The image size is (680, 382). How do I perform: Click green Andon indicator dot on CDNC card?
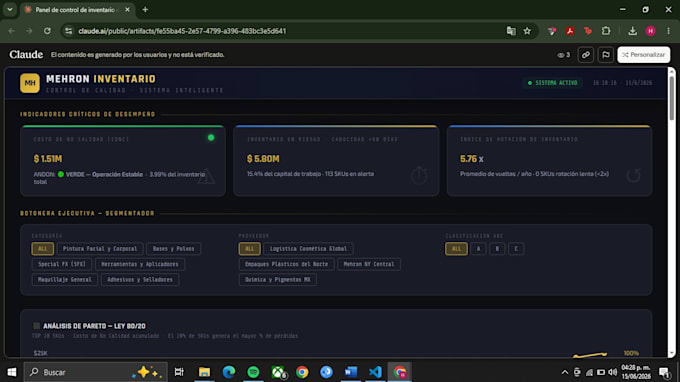[211, 137]
